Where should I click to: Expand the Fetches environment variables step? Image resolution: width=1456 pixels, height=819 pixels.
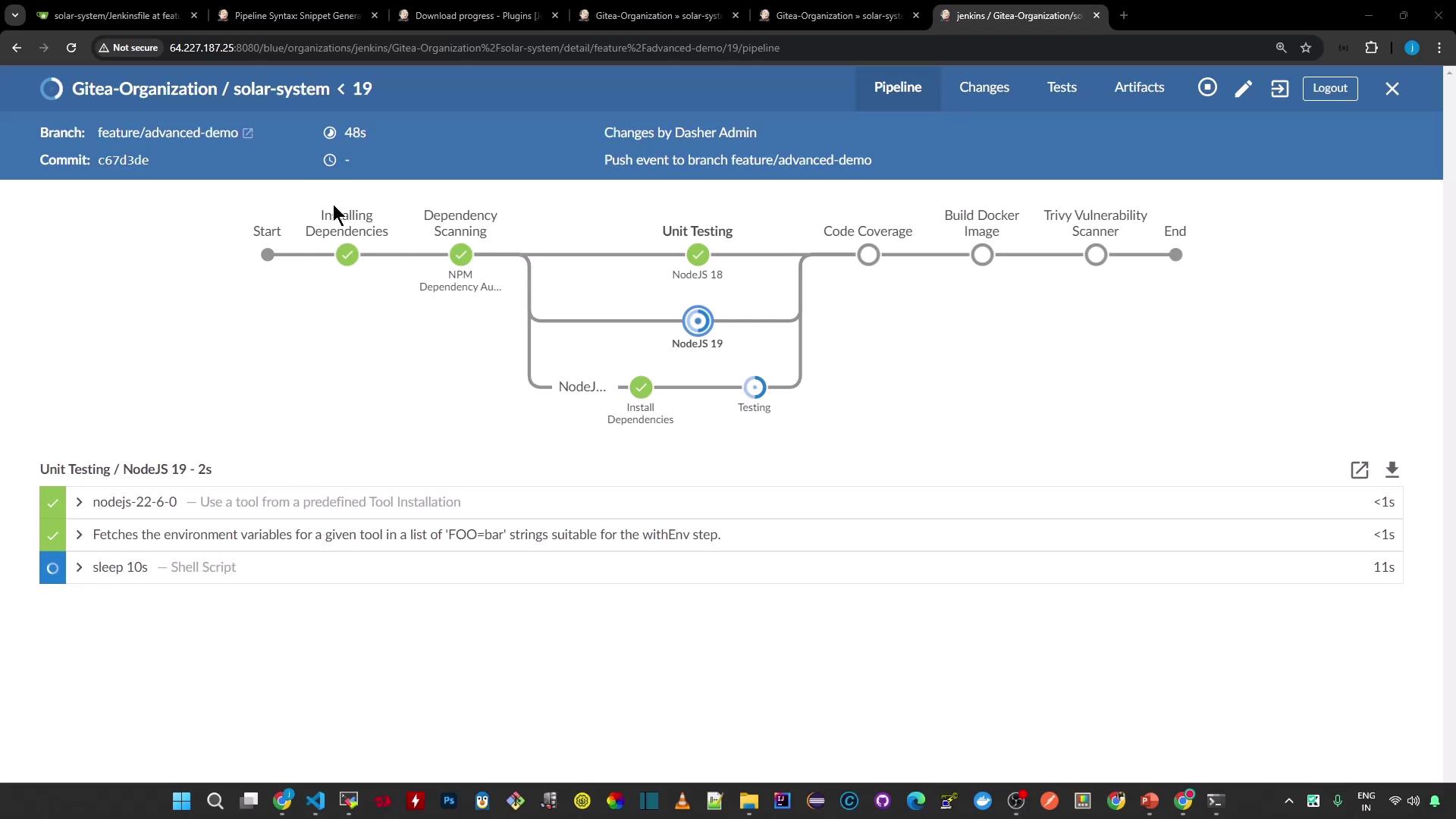coord(79,535)
